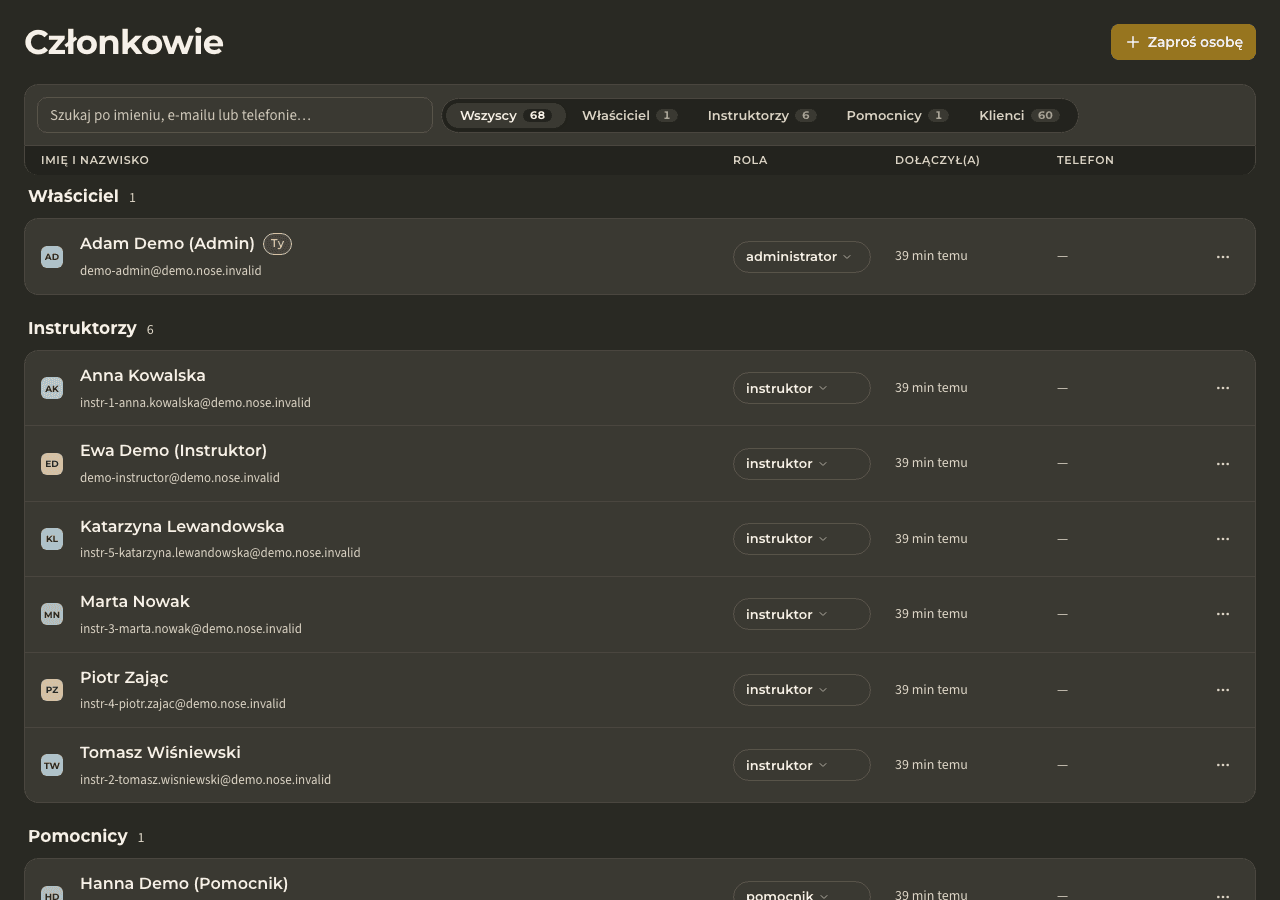Open Anna Kowalska's instruktor role dropdown
The image size is (1280, 900).
802,388
